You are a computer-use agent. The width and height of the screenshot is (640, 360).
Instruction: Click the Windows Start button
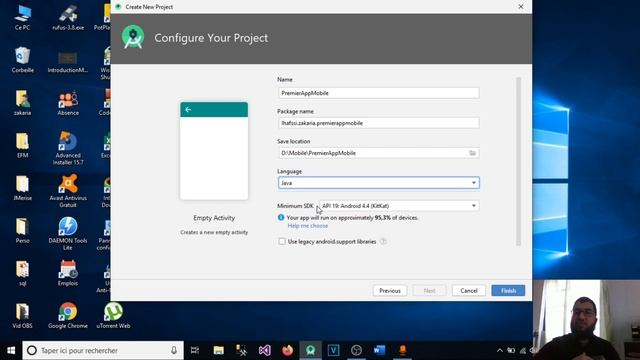(11, 350)
